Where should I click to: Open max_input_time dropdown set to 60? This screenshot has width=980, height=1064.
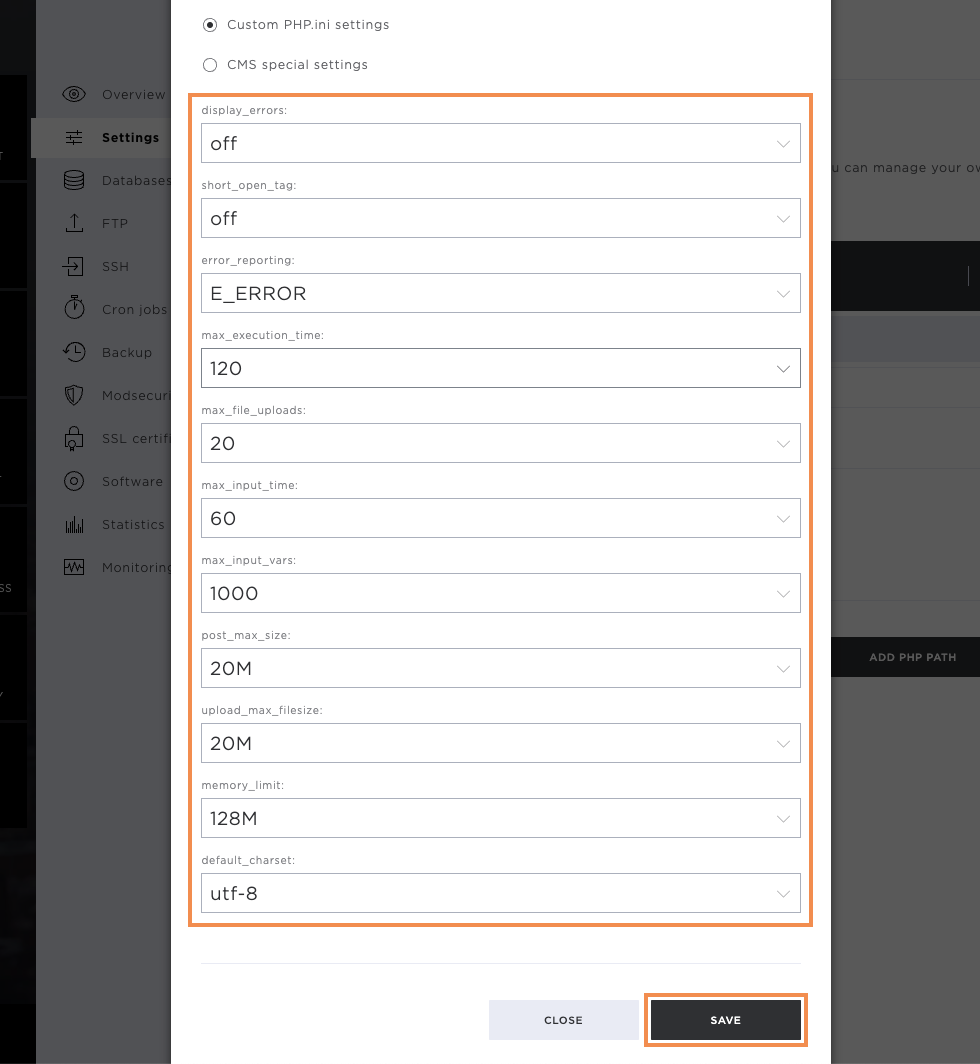(x=501, y=518)
